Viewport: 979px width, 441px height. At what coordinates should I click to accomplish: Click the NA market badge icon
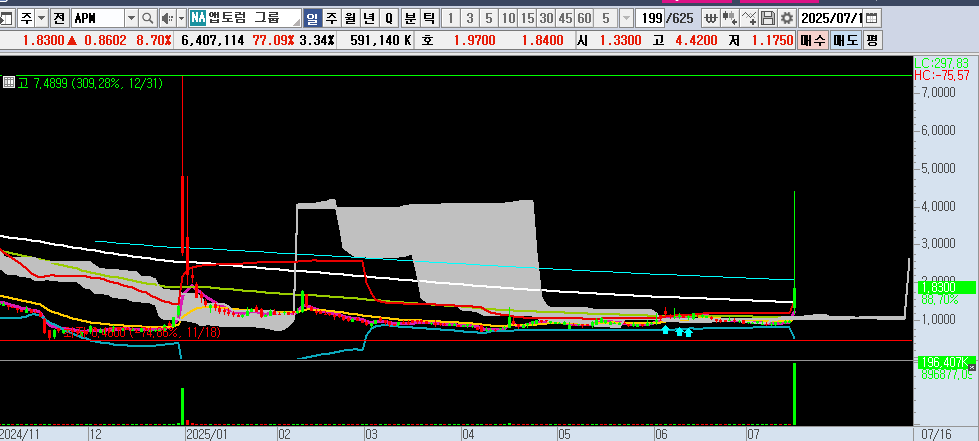pyautogui.click(x=198, y=18)
